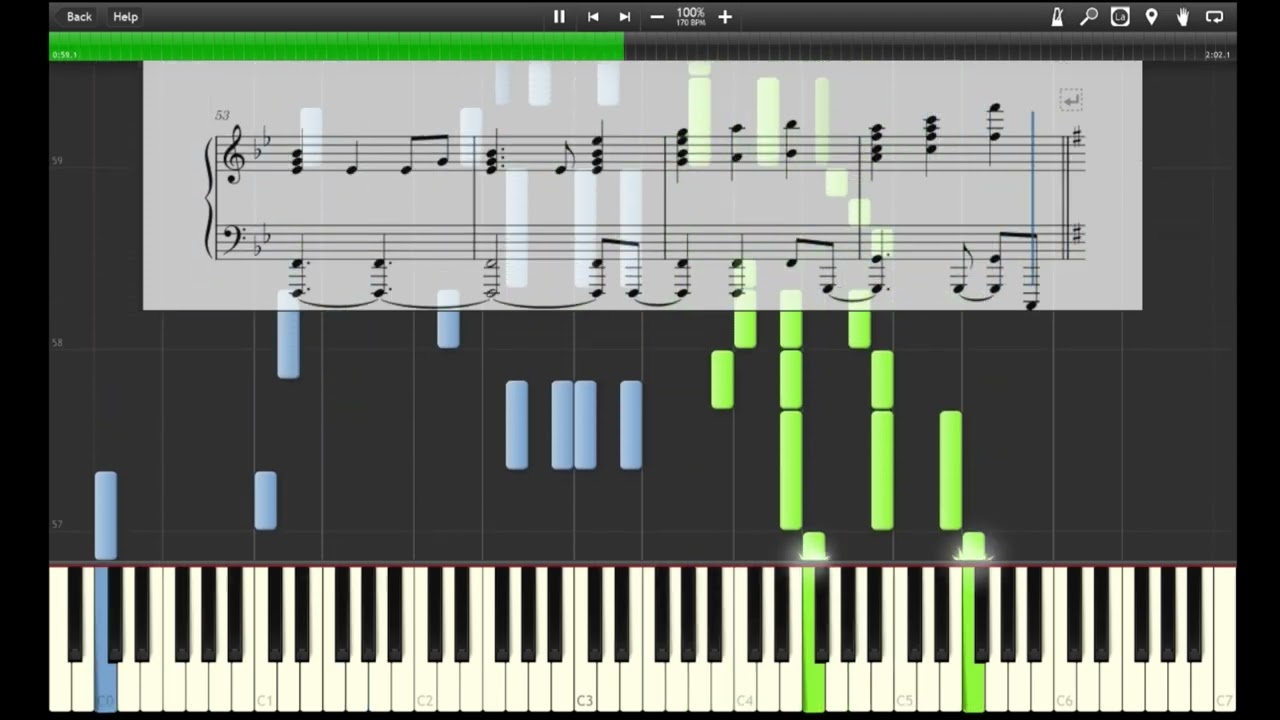Open the magnifier zoom tool

[1089, 17]
